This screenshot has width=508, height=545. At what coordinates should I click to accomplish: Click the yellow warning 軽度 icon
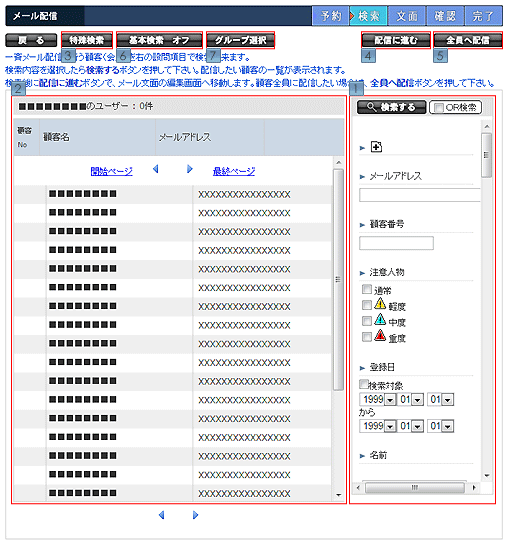(380, 304)
